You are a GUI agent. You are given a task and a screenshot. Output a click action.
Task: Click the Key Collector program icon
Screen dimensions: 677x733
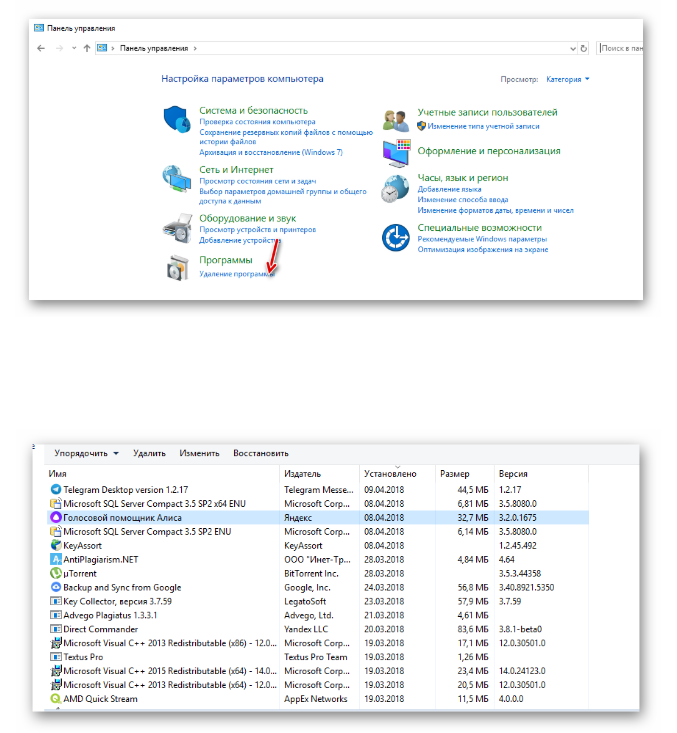coord(56,601)
